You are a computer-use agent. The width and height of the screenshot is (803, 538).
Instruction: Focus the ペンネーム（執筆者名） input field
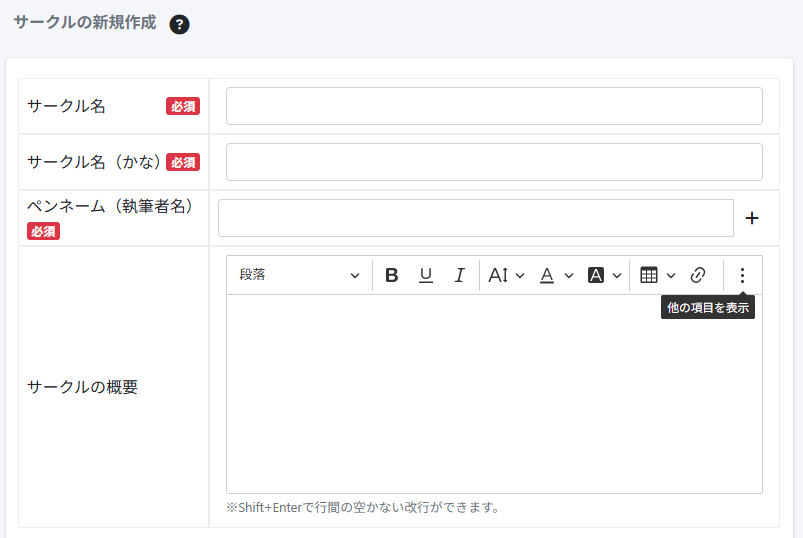click(476, 218)
